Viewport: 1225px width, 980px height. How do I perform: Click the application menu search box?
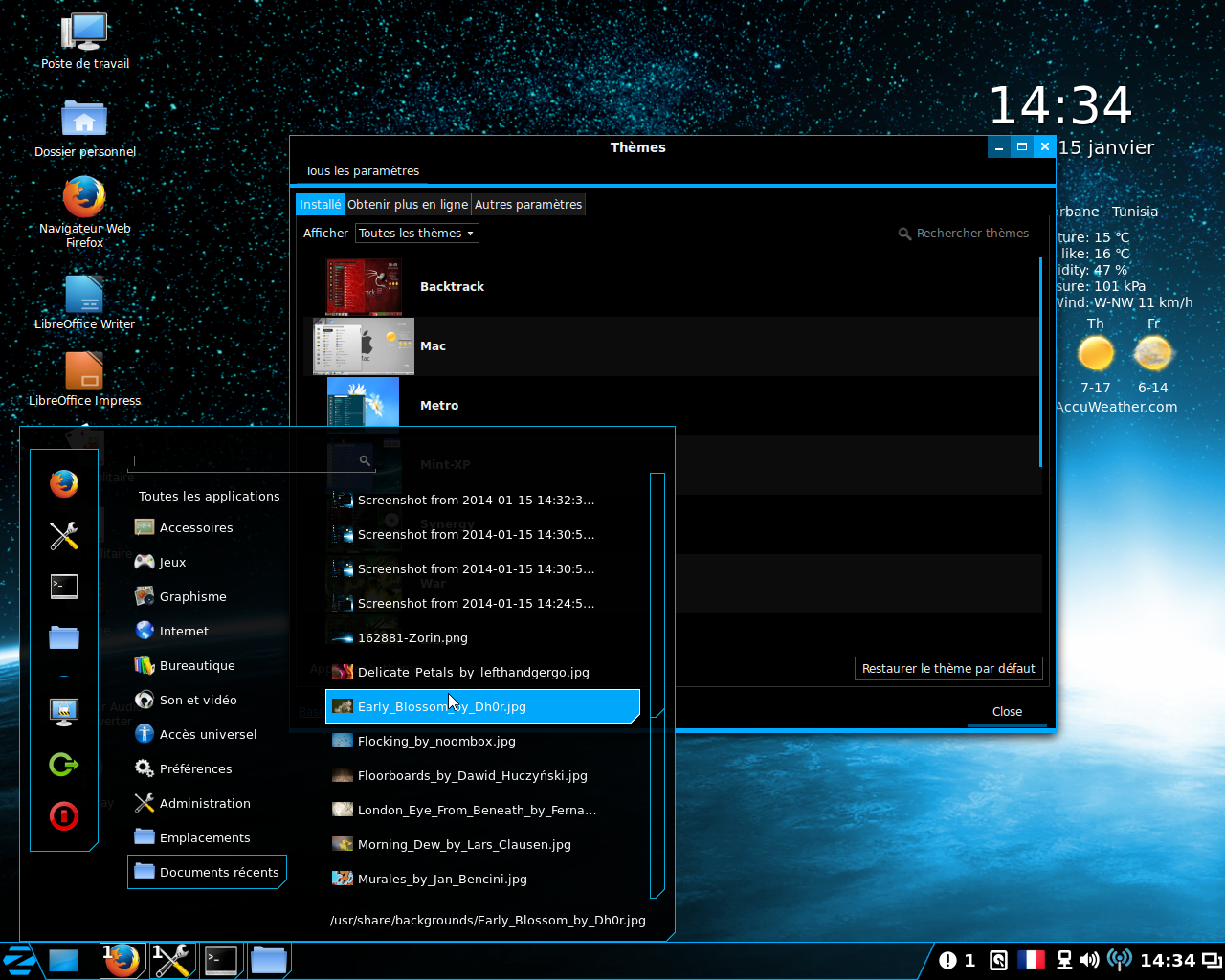click(x=253, y=461)
